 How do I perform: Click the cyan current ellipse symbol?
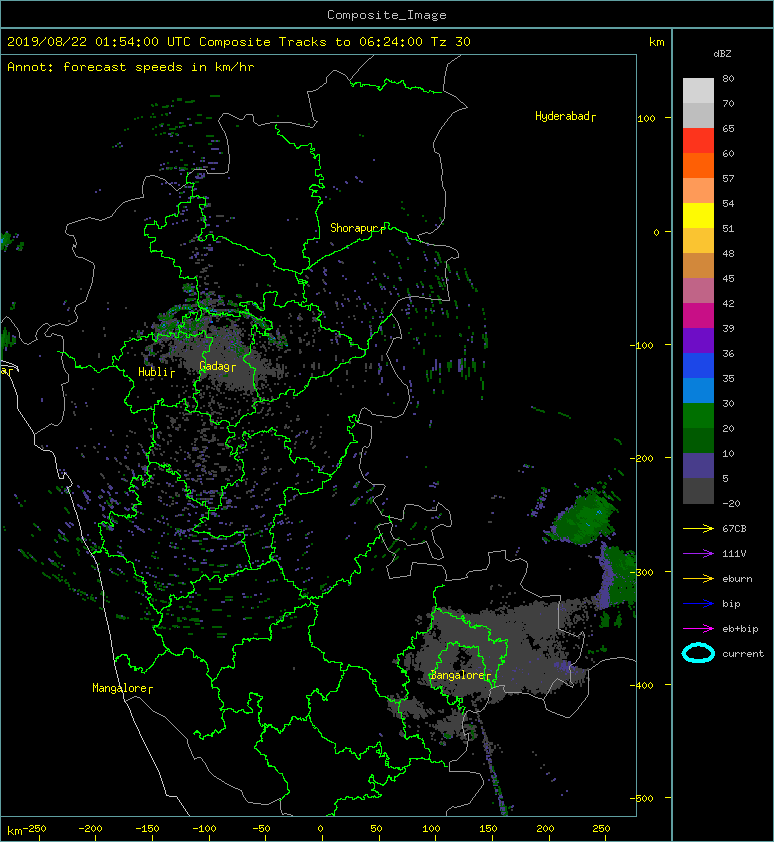click(x=698, y=653)
